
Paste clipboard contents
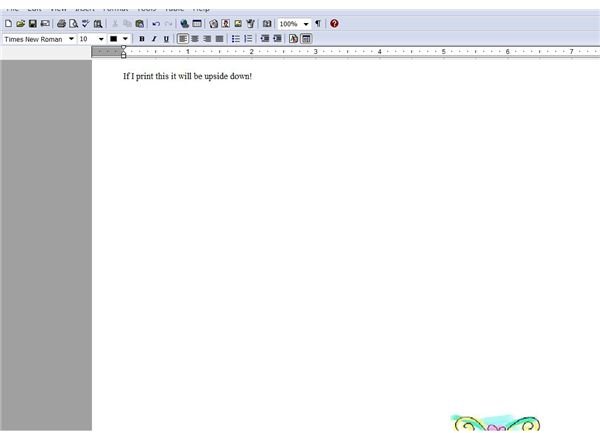(140, 24)
